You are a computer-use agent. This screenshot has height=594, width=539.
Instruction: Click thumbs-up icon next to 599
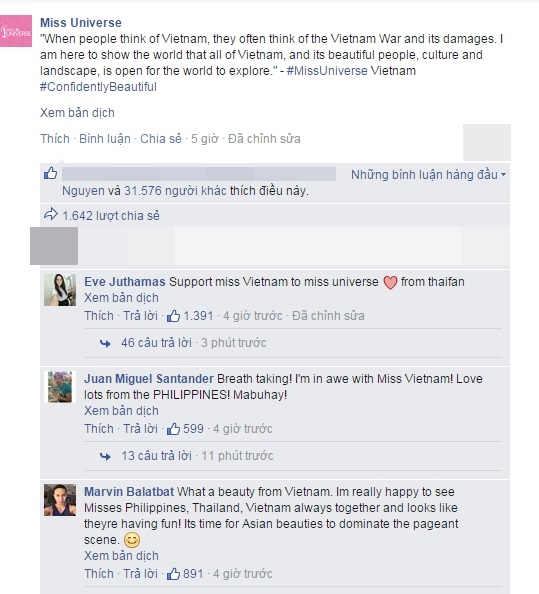pyautogui.click(x=173, y=428)
